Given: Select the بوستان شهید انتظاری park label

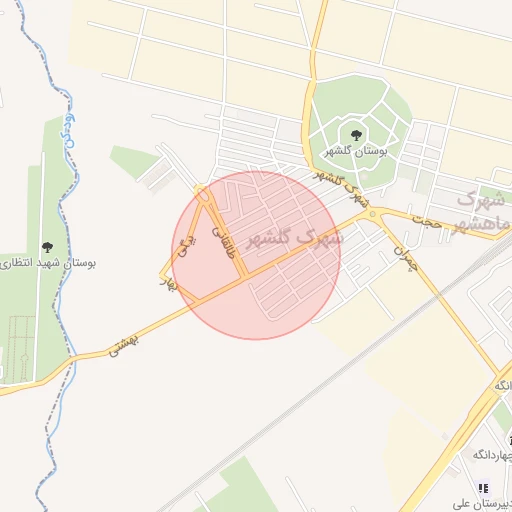Looking at the screenshot, I should pos(48,263).
